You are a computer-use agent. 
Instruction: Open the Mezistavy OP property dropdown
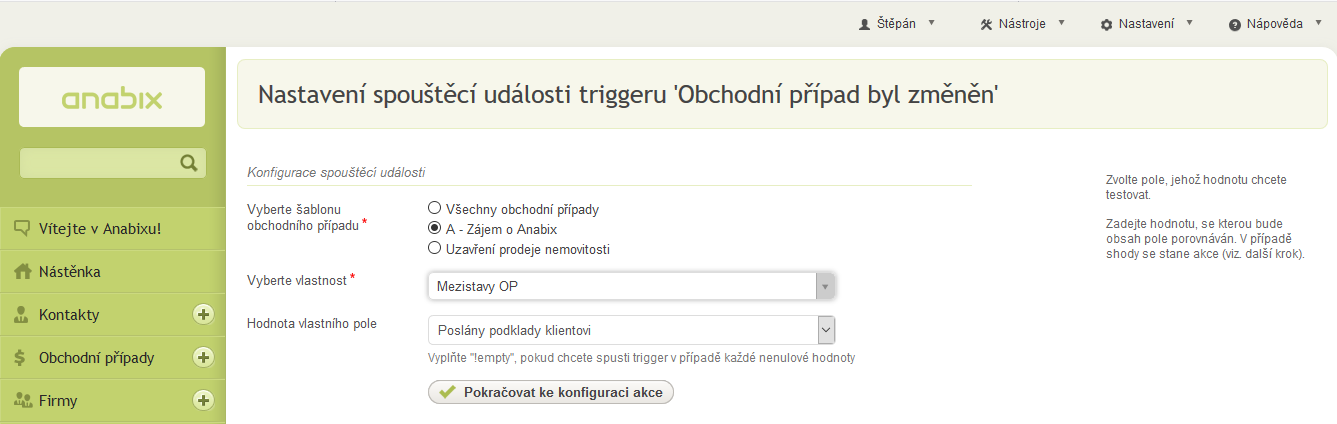point(631,287)
